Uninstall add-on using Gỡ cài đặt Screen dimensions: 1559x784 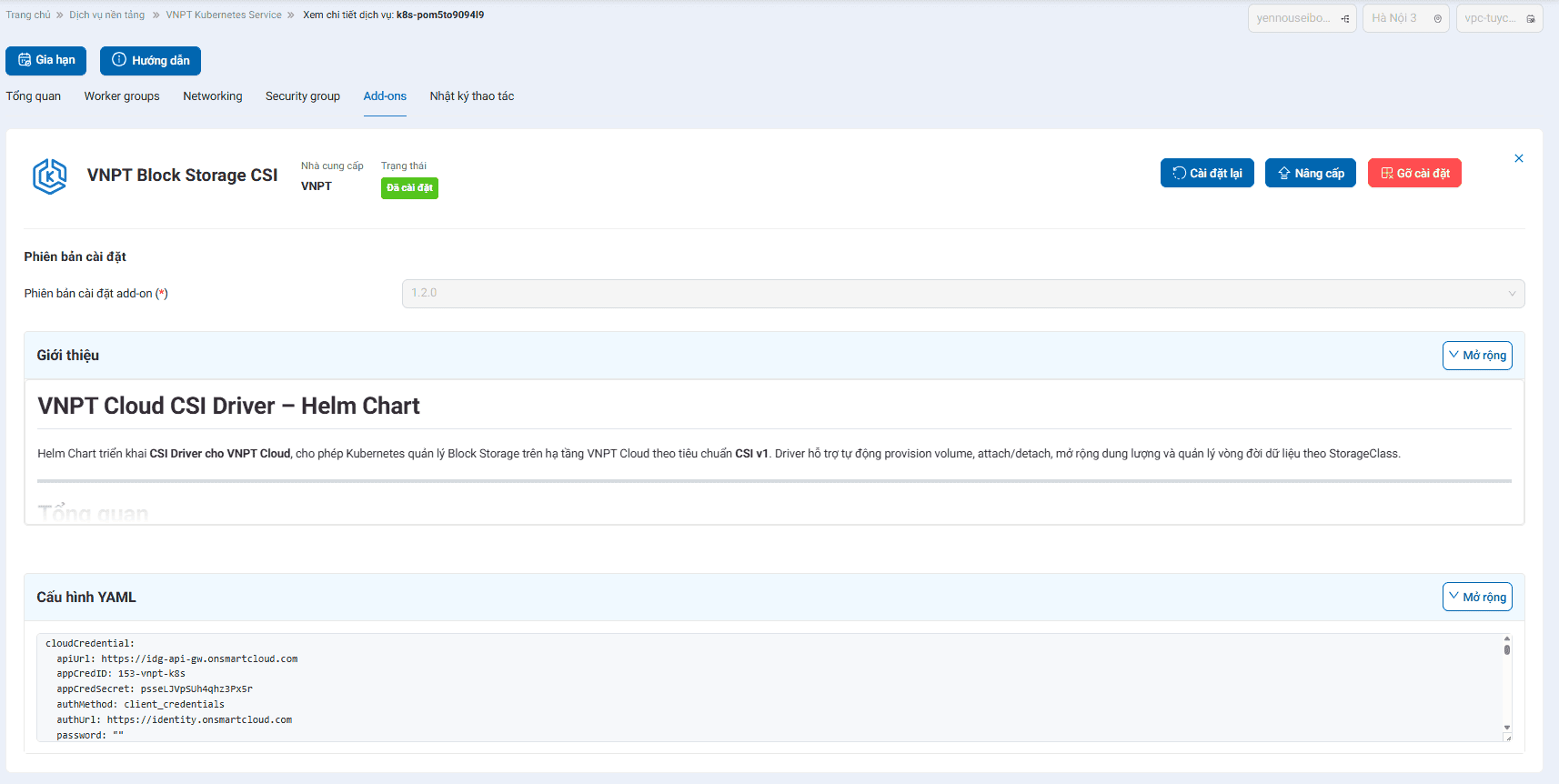pos(1414,173)
